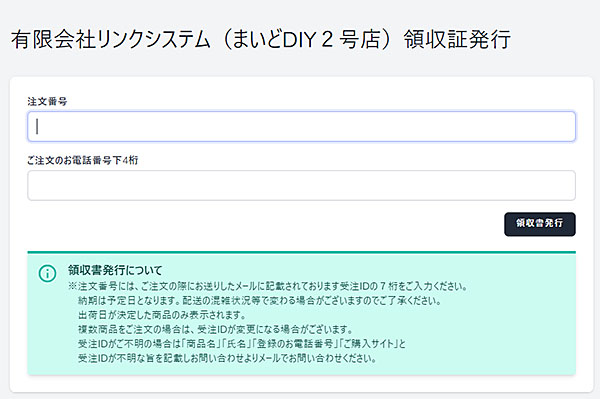Click the 領収書発行について notice heading
Viewport: 600px width, 399px height.
coord(115,270)
